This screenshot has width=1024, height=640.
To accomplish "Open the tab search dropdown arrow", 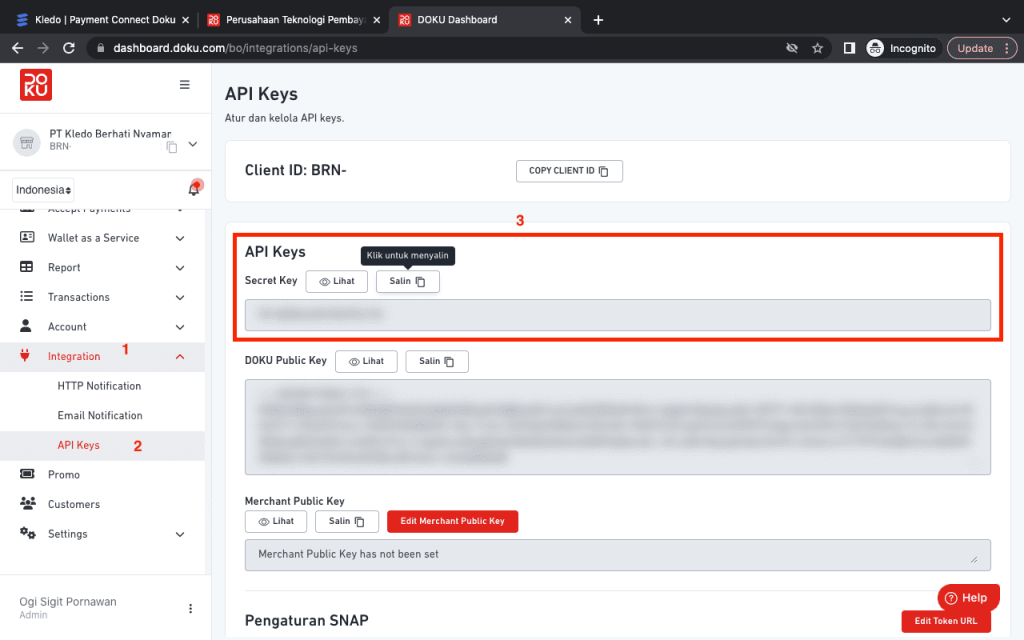I will pyautogui.click(x=1006, y=20).
